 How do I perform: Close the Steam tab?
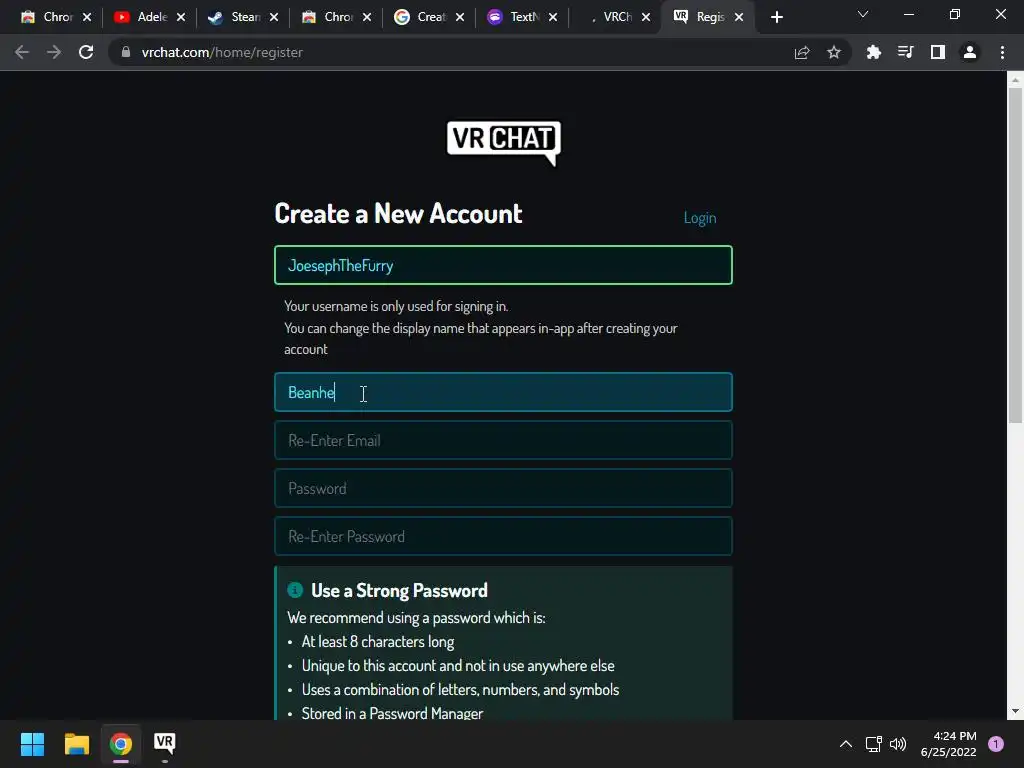pyautogui.click(x=274, y=17)
